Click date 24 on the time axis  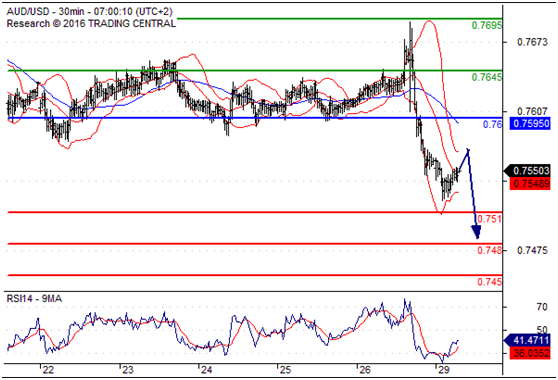(206, 370)
